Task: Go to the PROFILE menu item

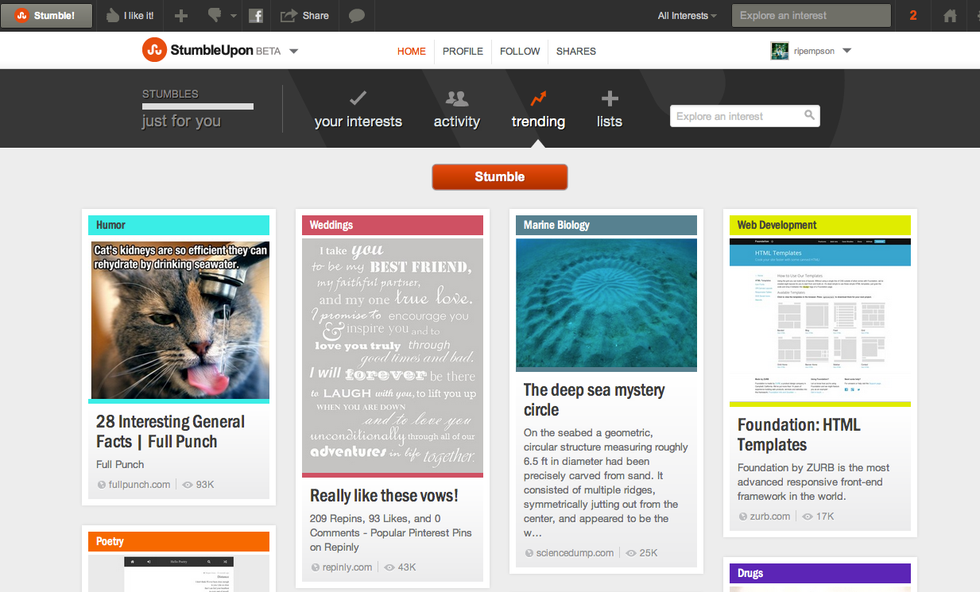Action: [x=463, y=51]
